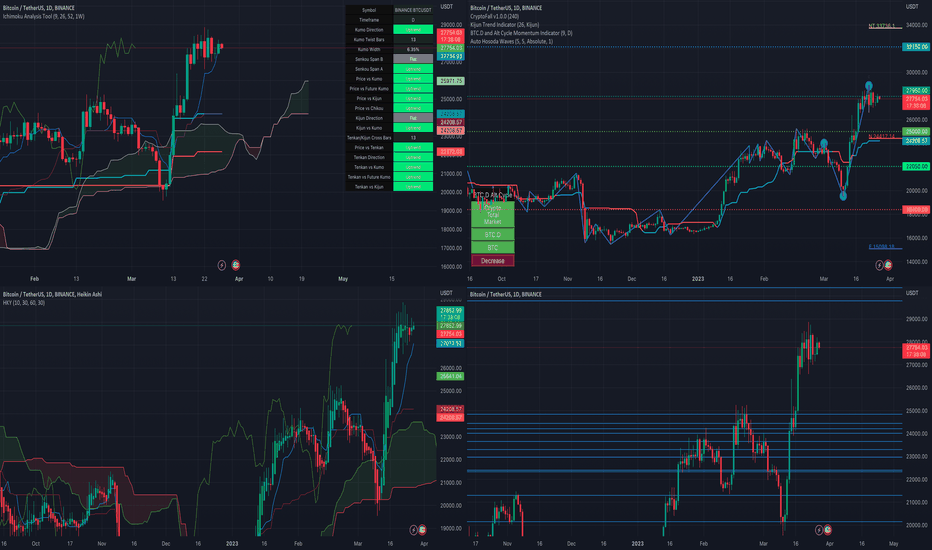Click symbol title of bottom-right chart
The image size is (932, 550).
506,294
